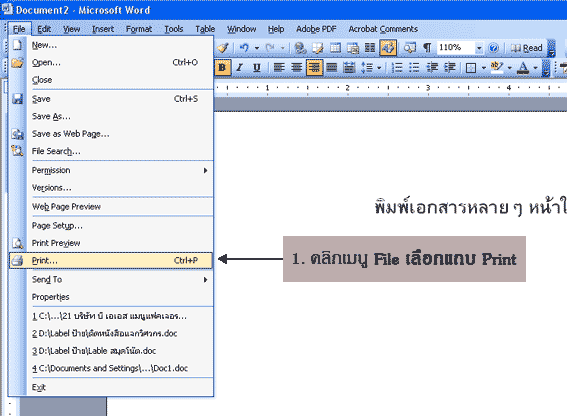Toggle Show/Hide paragraph marks
Screen dimensions: 567x416
[427, 47]
